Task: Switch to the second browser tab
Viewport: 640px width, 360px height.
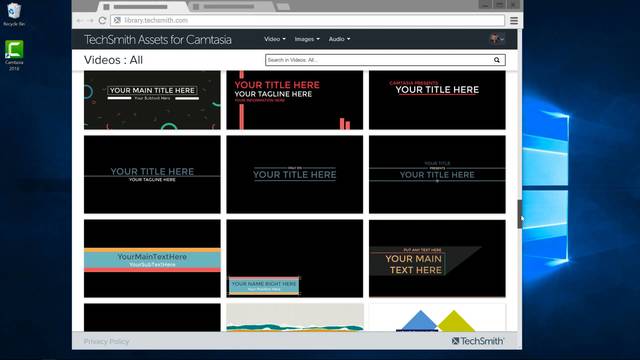Action: coord(231,7)
